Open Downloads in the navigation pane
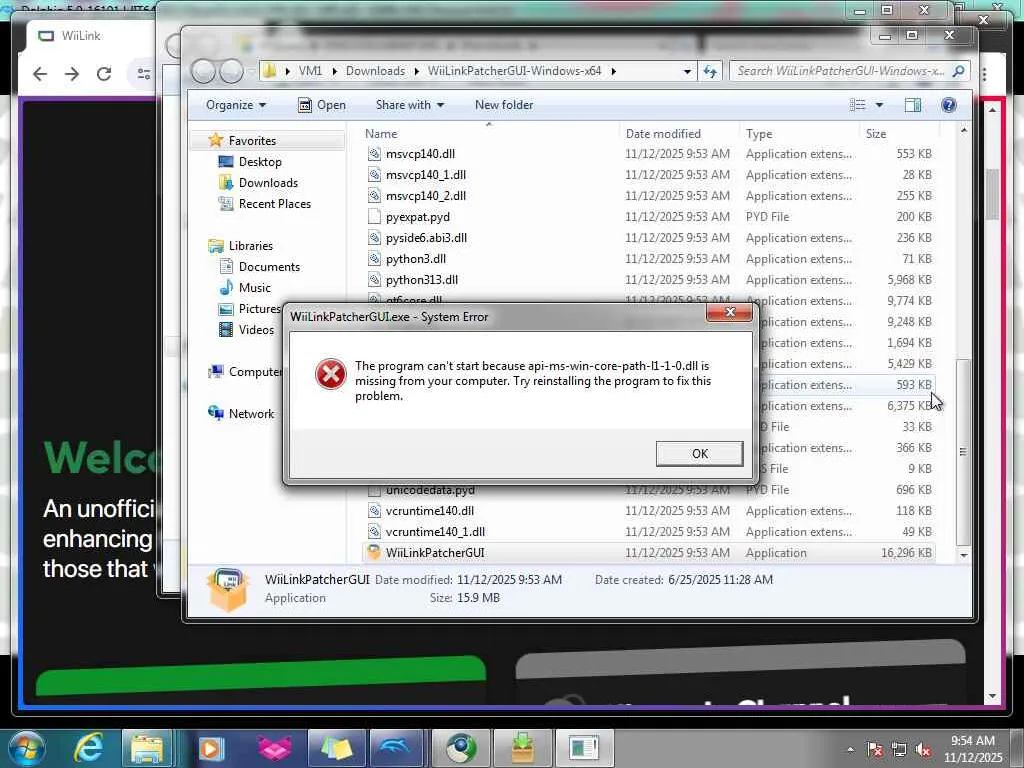Viewport: 1024px width, 768px height. 268,182
